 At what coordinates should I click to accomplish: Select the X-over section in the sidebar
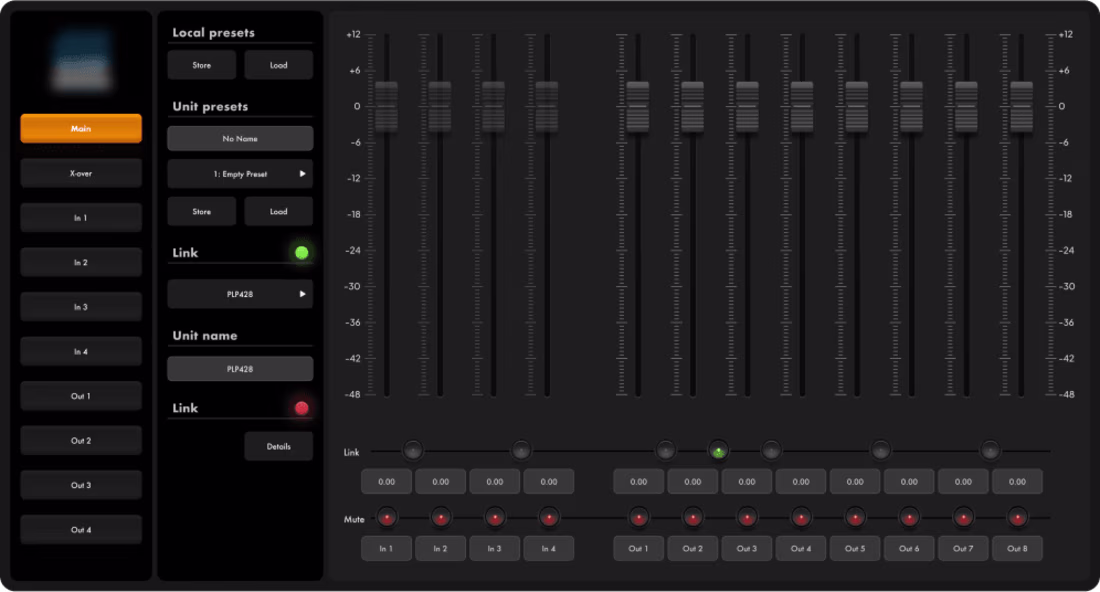pyautogui.click(x=80, y=172)
